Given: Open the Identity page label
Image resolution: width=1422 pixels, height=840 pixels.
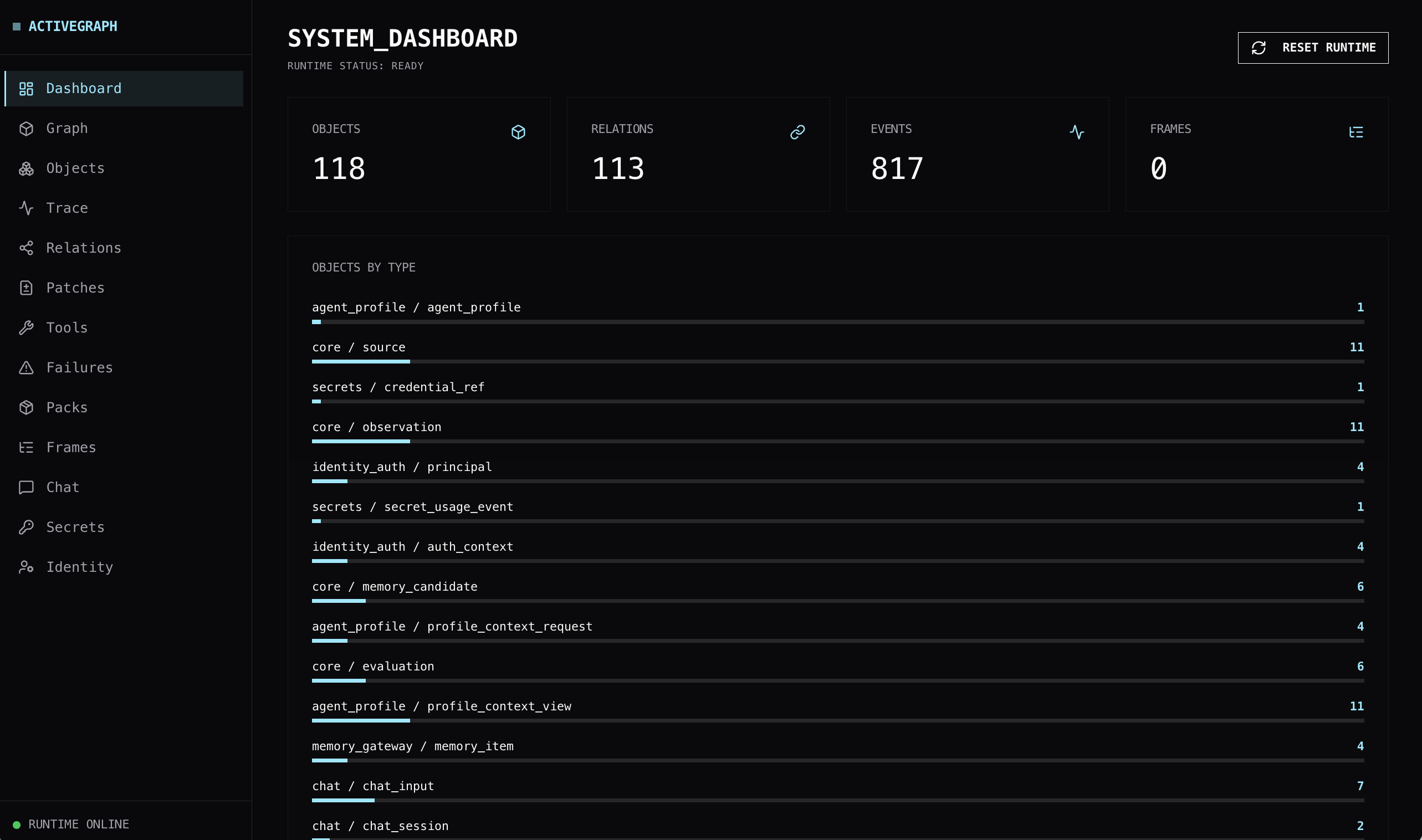Looking at the screenshot, I should [x=79, y=567].
